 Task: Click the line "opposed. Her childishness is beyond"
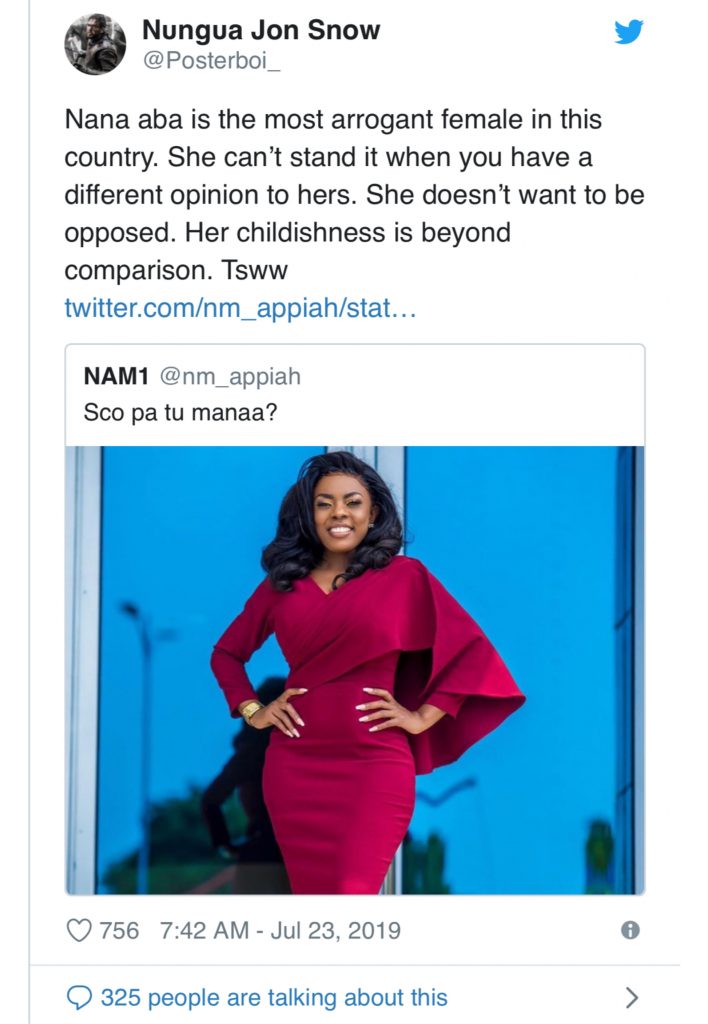(288, 233)
